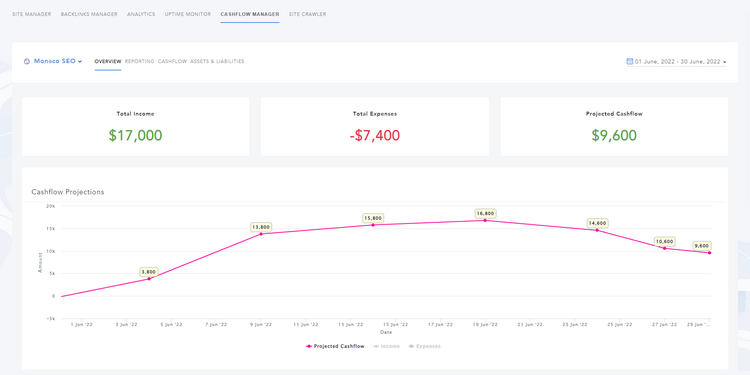Click the 3,800 data point label
750x375 pixels.
148,272
